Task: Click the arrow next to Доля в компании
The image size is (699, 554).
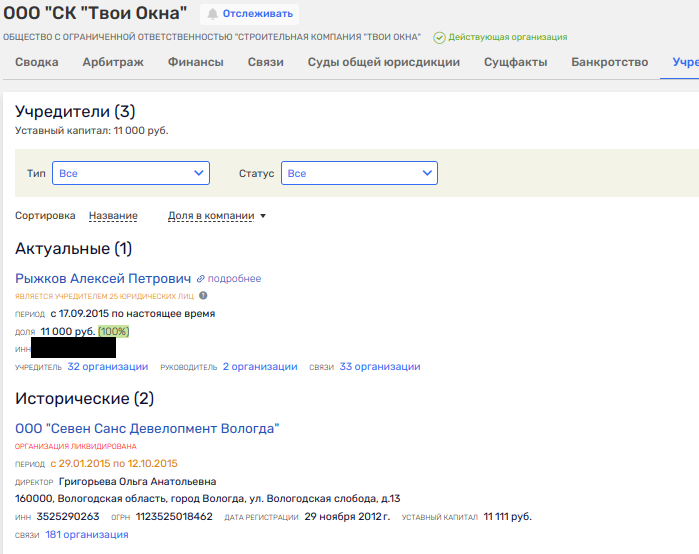Action: coord(263,216)
